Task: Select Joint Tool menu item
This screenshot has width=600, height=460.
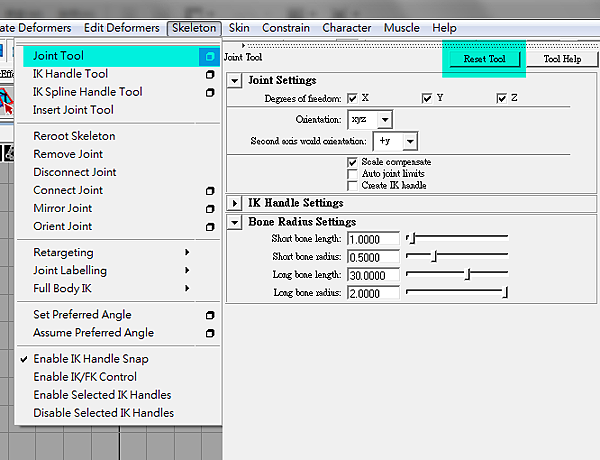Action: [x=111, y=56]
